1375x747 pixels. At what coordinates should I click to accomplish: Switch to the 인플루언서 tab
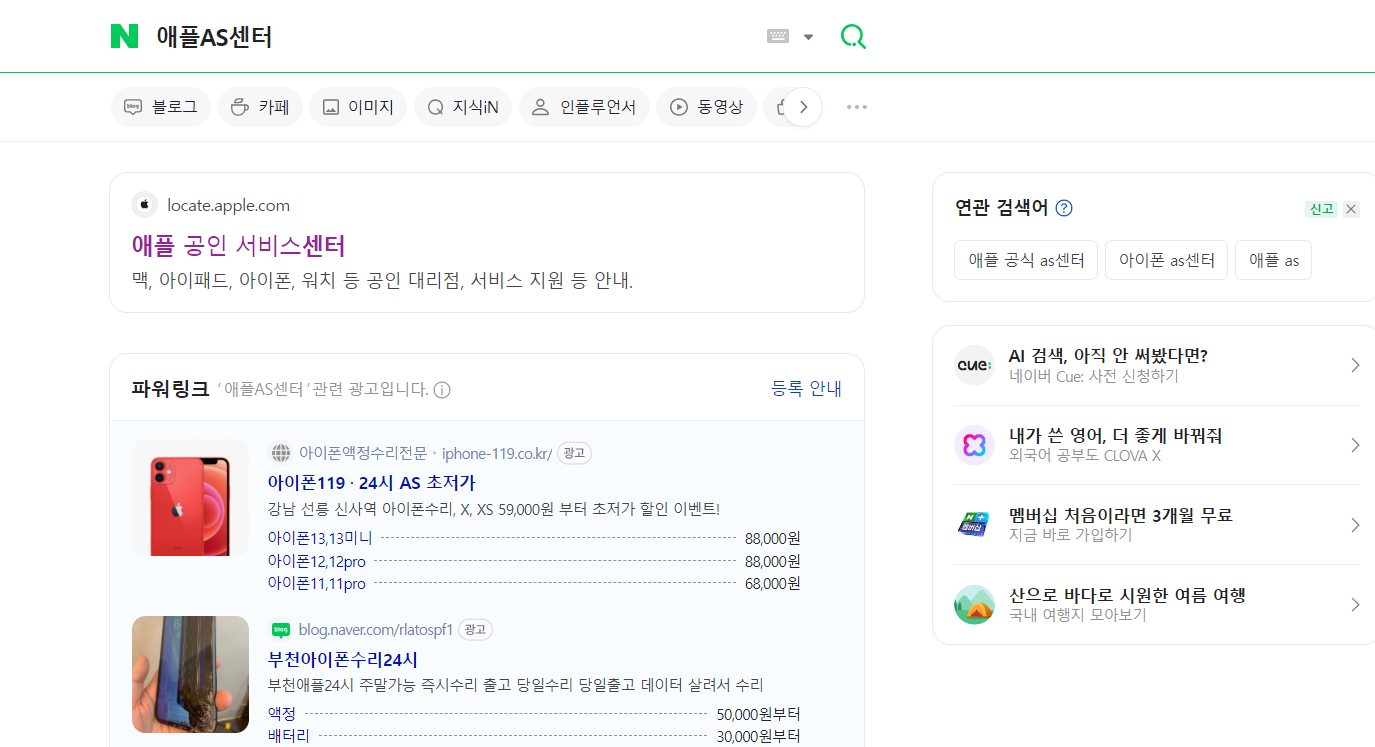click(584, 107)
